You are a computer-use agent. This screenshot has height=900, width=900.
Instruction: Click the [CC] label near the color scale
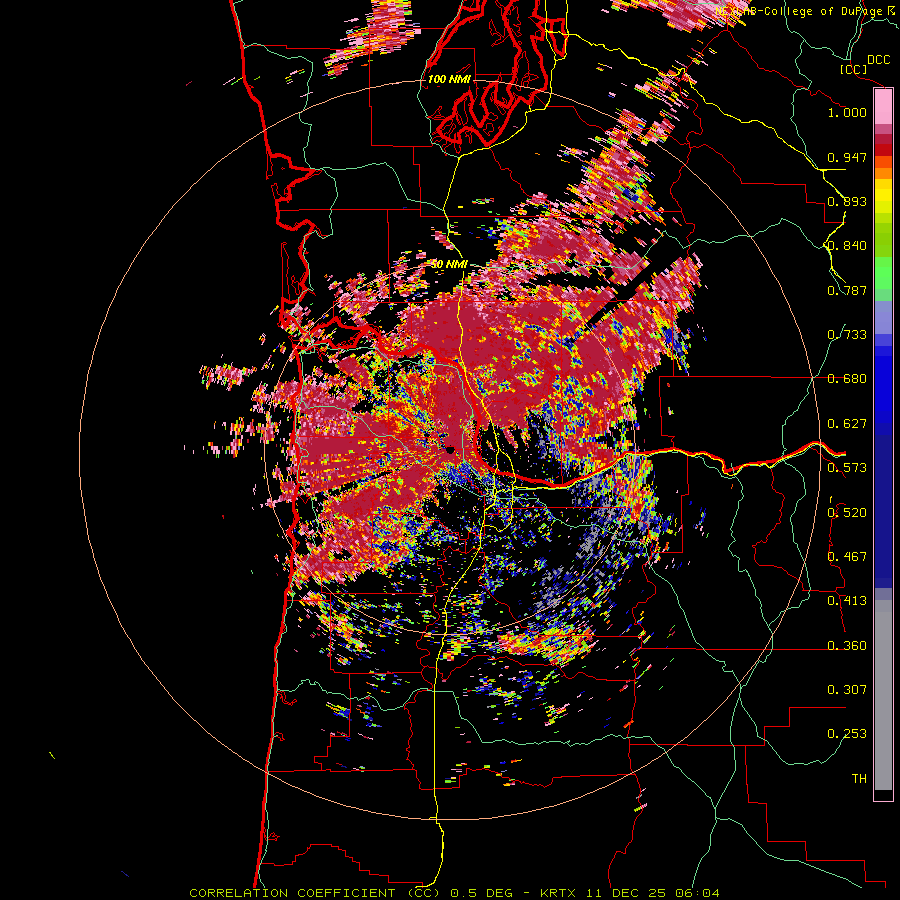point(854,69)
